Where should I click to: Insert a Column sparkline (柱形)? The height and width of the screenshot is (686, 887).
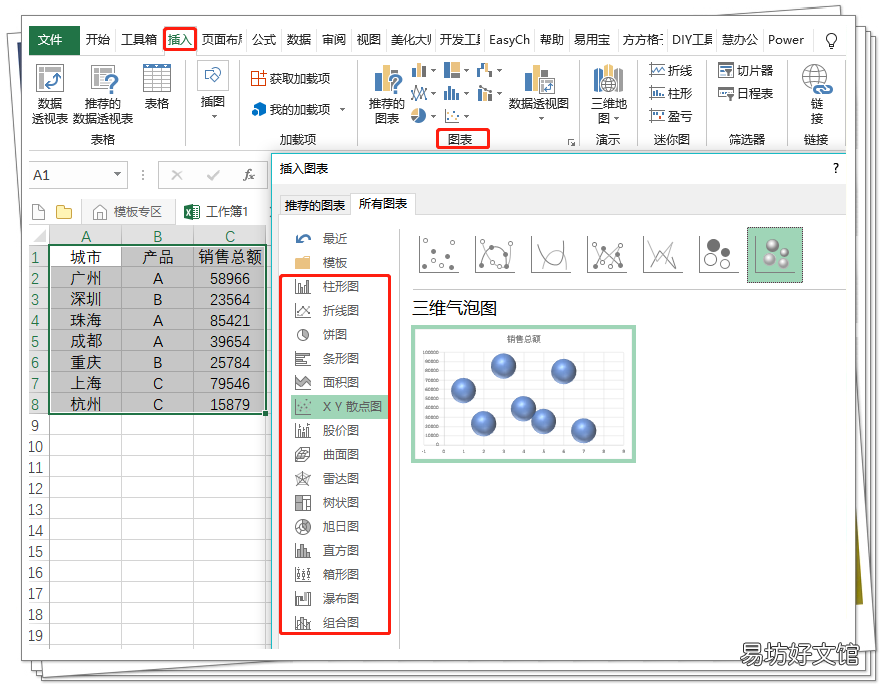coord(671,93)
